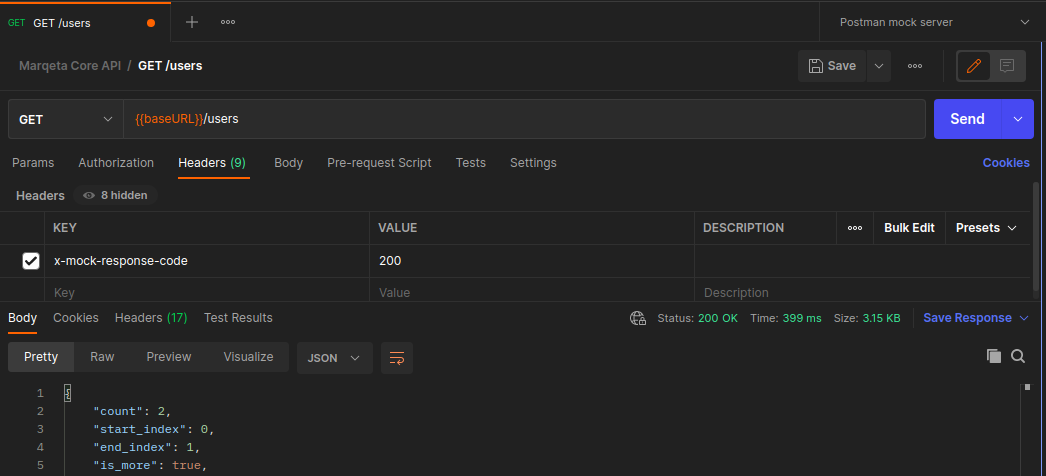Click the network globe icon beside Status
Screen dimensions: 1046x476
coord(638,318)
